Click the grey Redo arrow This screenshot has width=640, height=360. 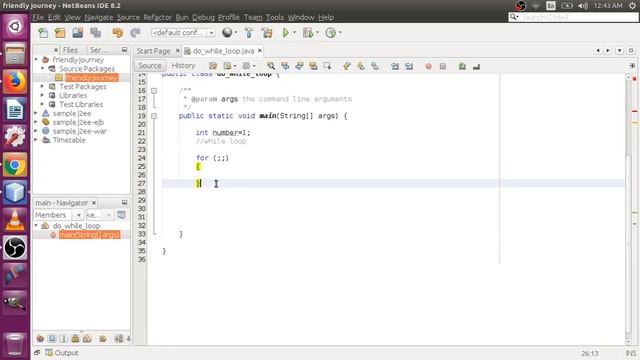(135, 33)
